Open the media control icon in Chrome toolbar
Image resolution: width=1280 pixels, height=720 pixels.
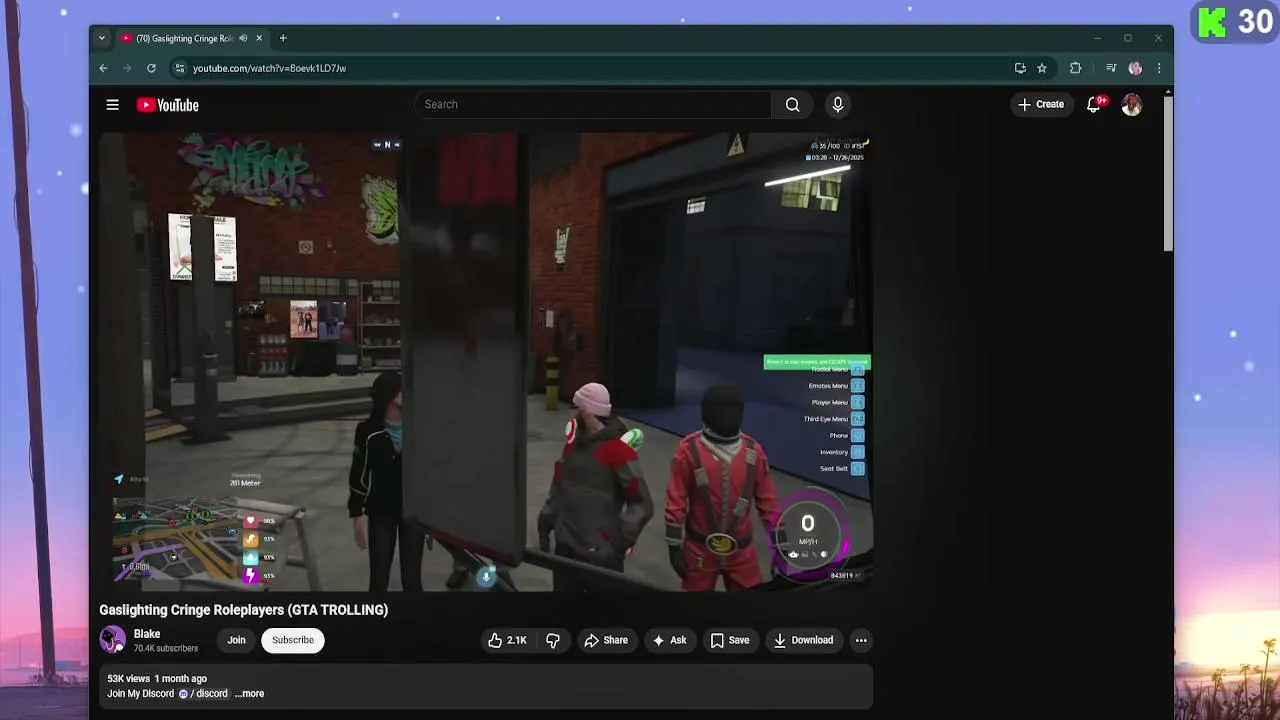(x=1111, y=68)
